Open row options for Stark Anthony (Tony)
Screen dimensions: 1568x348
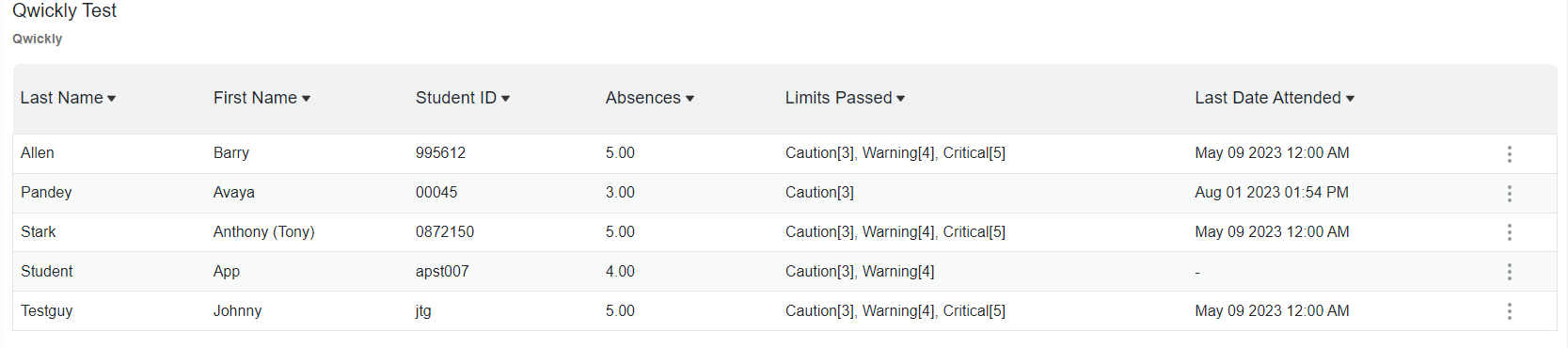click(1509, 232)
